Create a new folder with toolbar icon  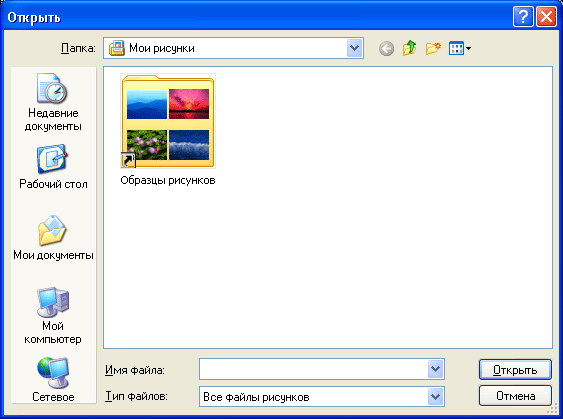[433, 48]
